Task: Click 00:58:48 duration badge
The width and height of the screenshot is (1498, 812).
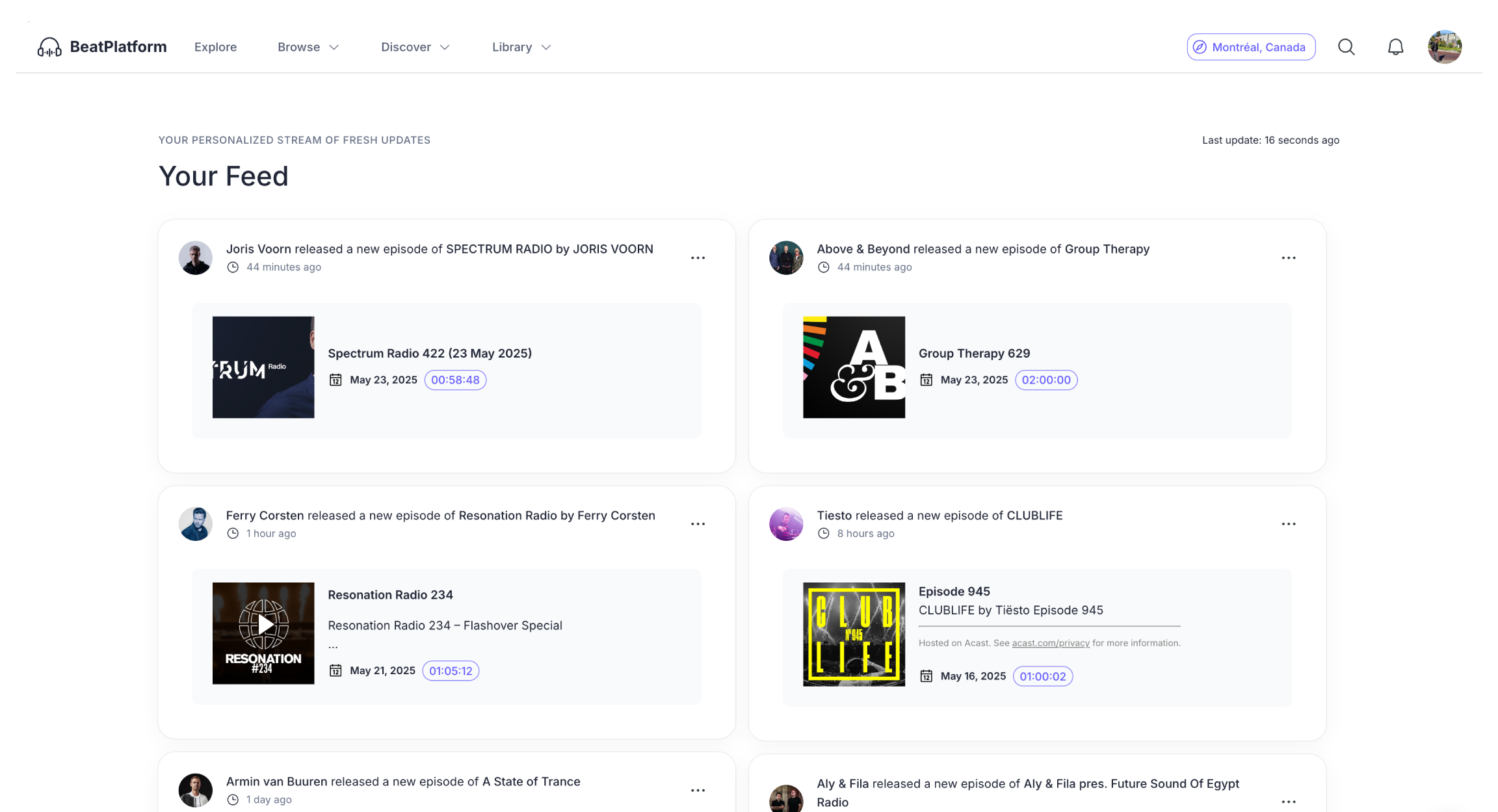Action: 455,380
